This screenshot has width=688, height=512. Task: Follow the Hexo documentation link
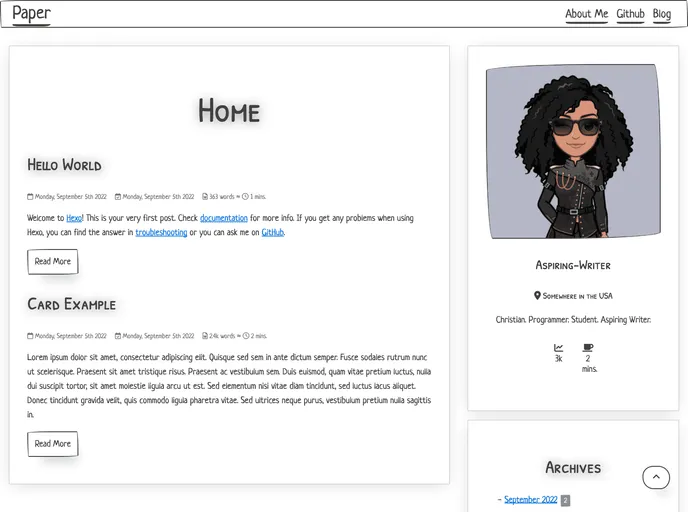[223, 218]
